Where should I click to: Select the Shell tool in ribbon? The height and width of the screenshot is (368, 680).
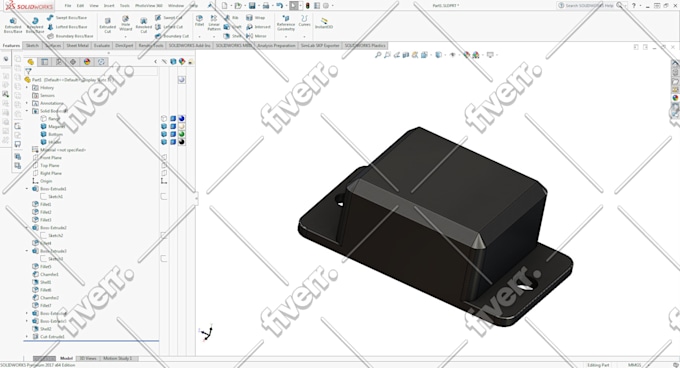coord(232,36)
